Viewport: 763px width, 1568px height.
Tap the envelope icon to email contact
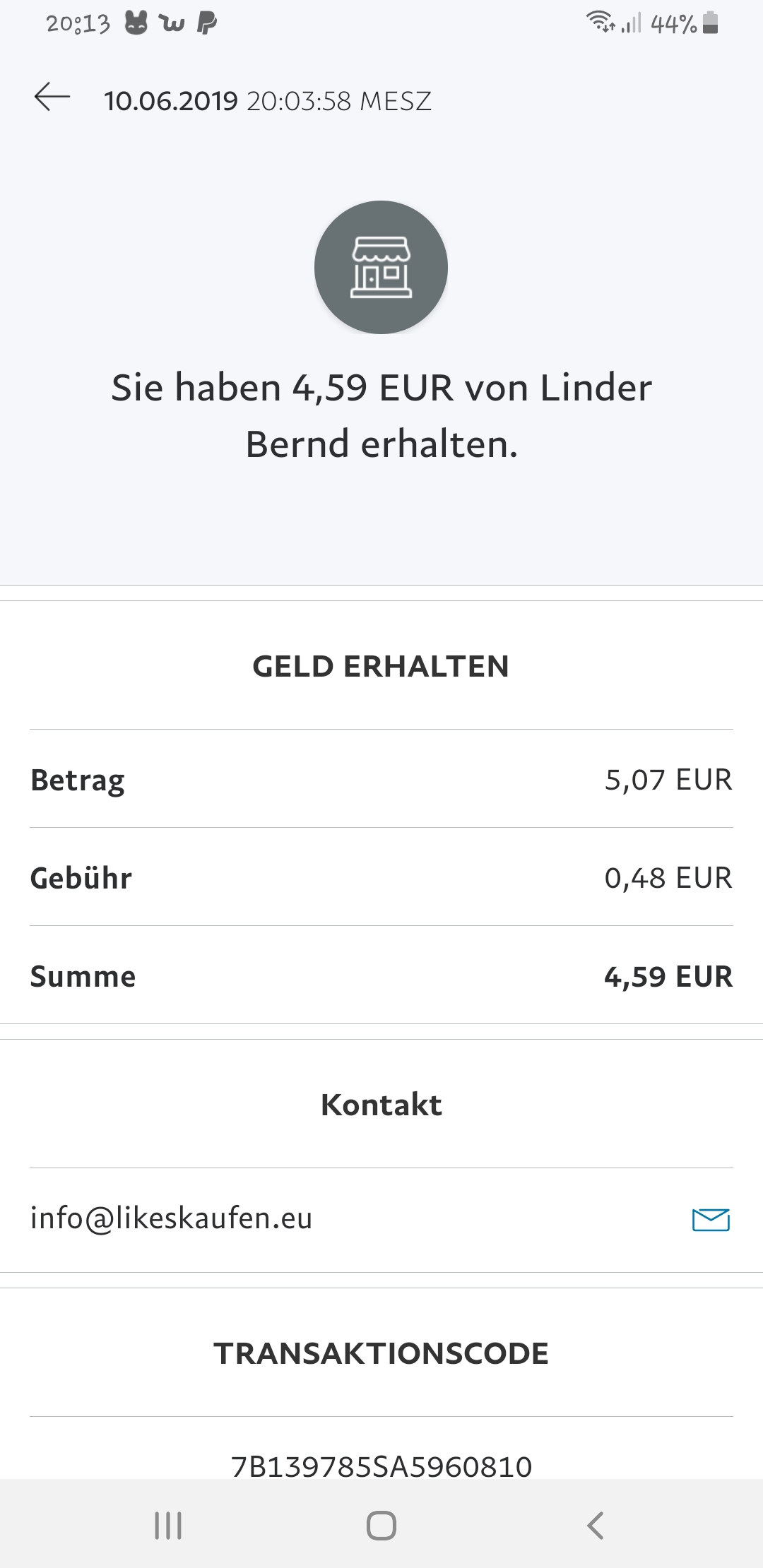(x=711, y=1220)
